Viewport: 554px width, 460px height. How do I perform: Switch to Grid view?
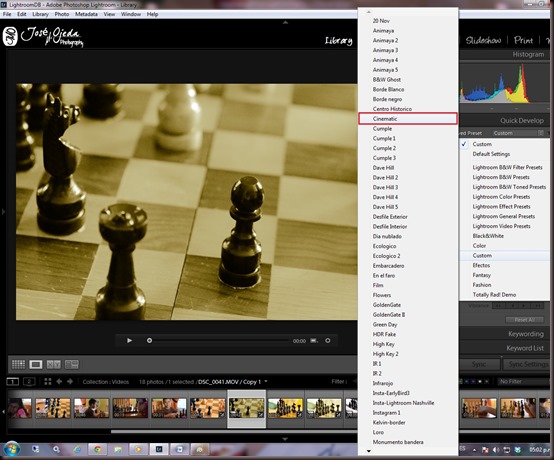coord(18,364)
